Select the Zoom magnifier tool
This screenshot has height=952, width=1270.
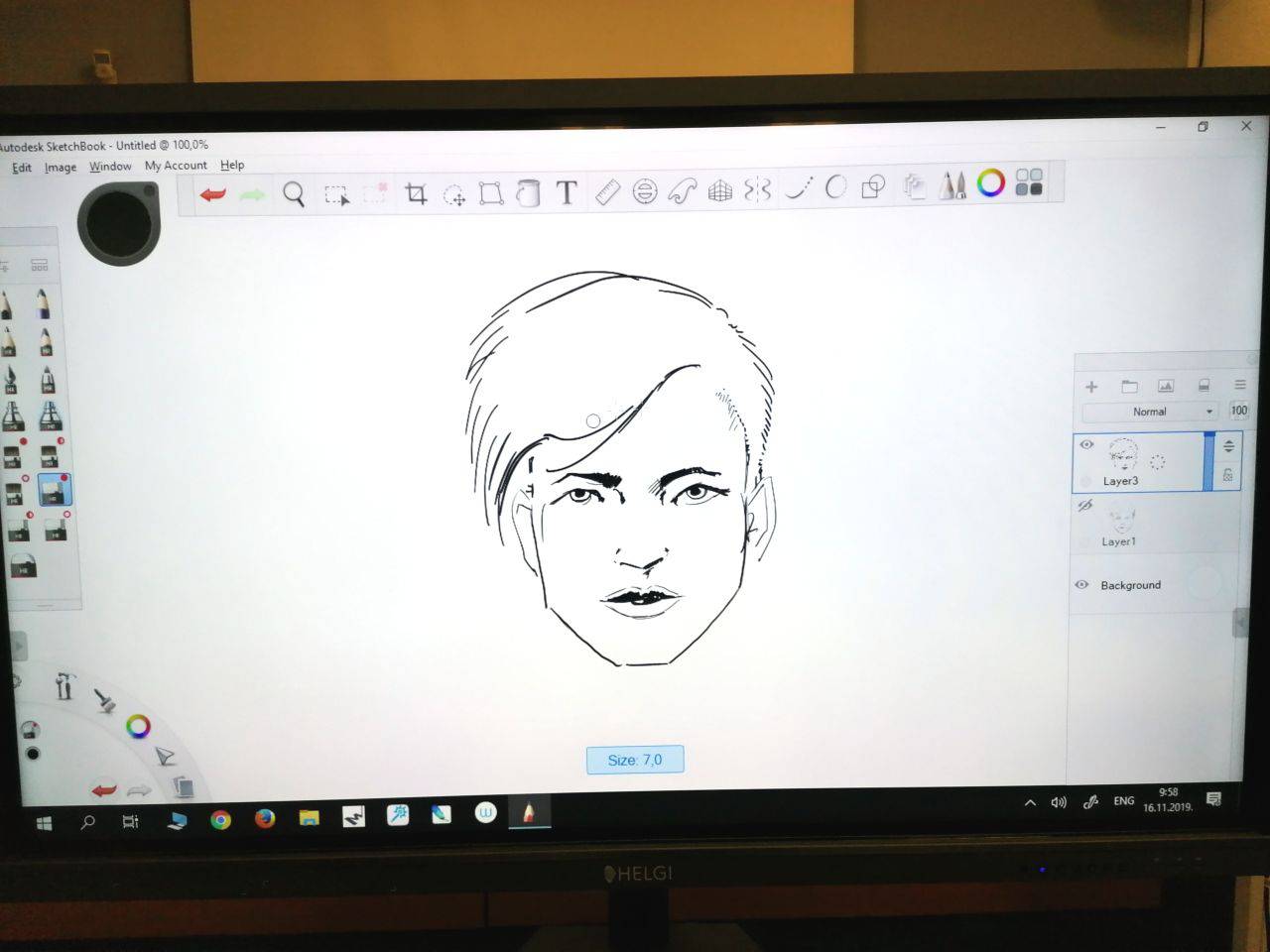(x=294, y=193)
